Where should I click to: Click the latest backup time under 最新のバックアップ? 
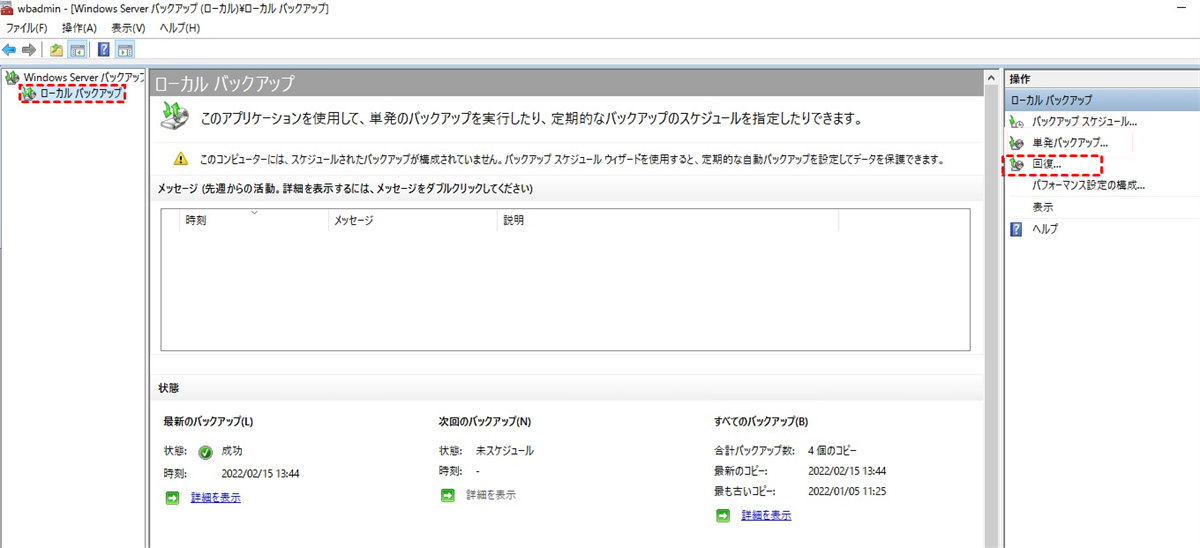pyautogui.click(x=261, y=474)
